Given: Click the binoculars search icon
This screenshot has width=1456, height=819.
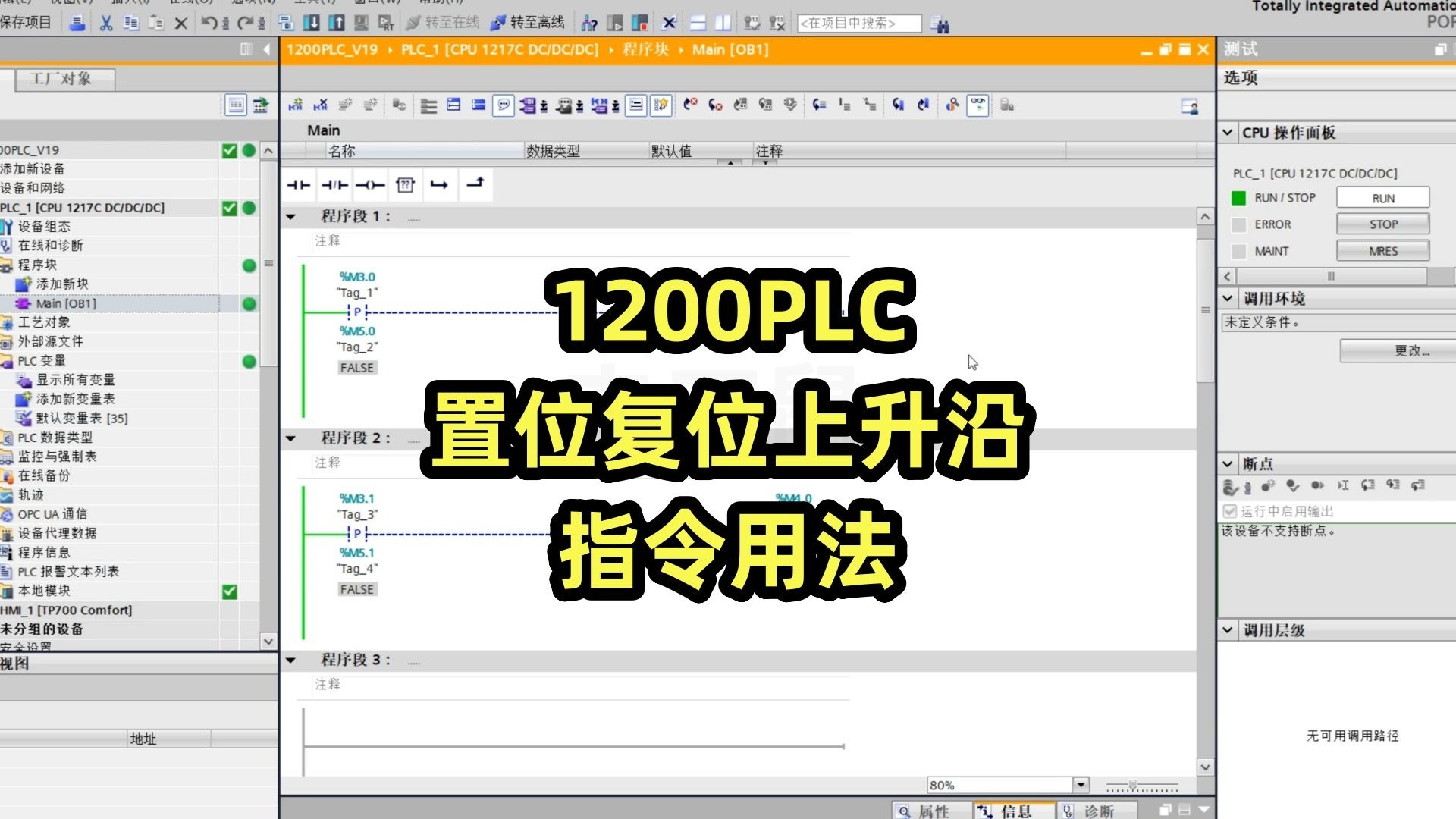Looking at the screenshot, I should coord(940,25).
